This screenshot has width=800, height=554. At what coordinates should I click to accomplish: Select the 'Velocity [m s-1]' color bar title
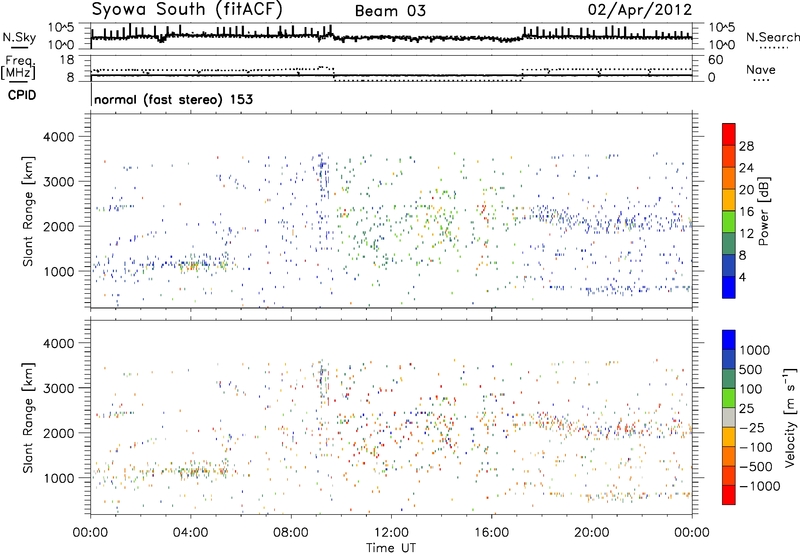click(x=790, y=417)
